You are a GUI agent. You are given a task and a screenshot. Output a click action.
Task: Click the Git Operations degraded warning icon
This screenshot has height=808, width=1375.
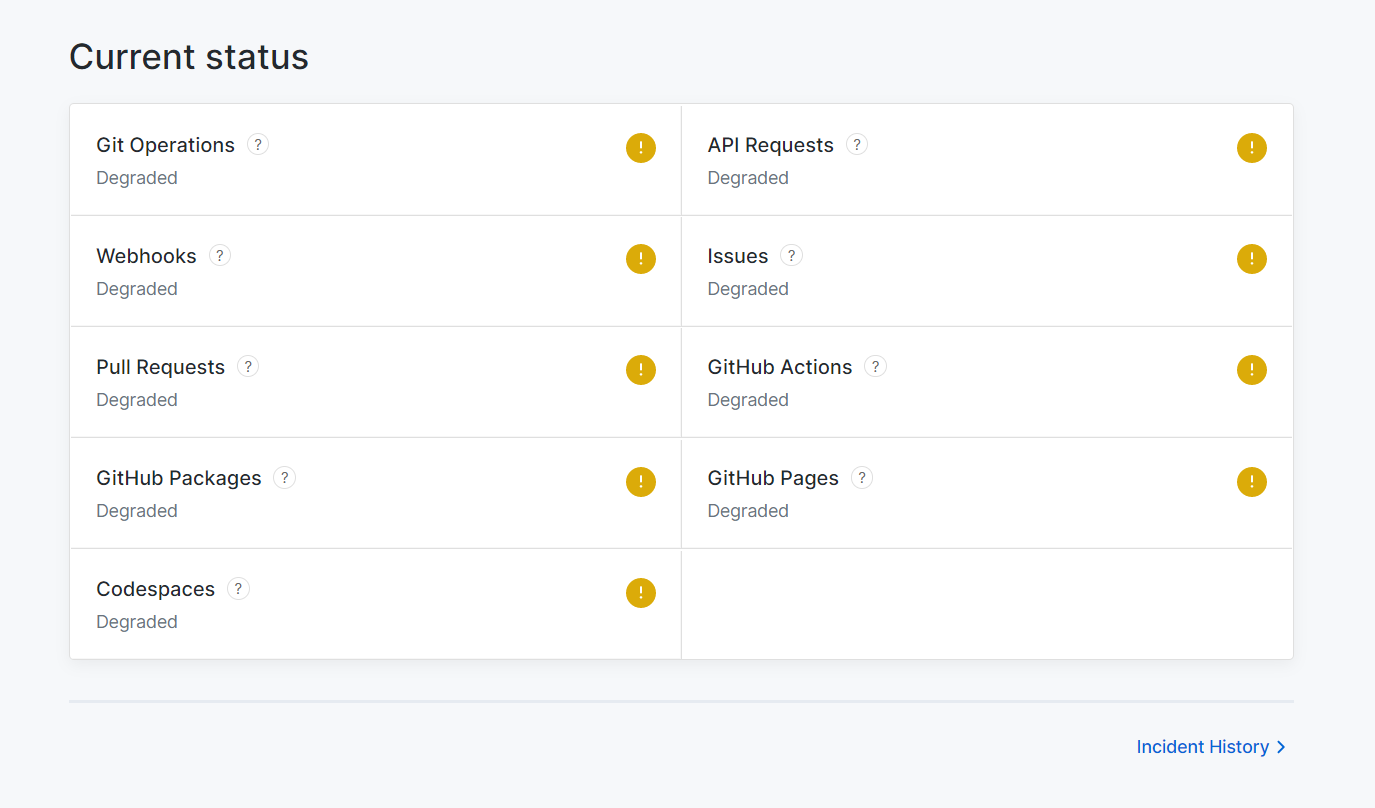(641, 148)
